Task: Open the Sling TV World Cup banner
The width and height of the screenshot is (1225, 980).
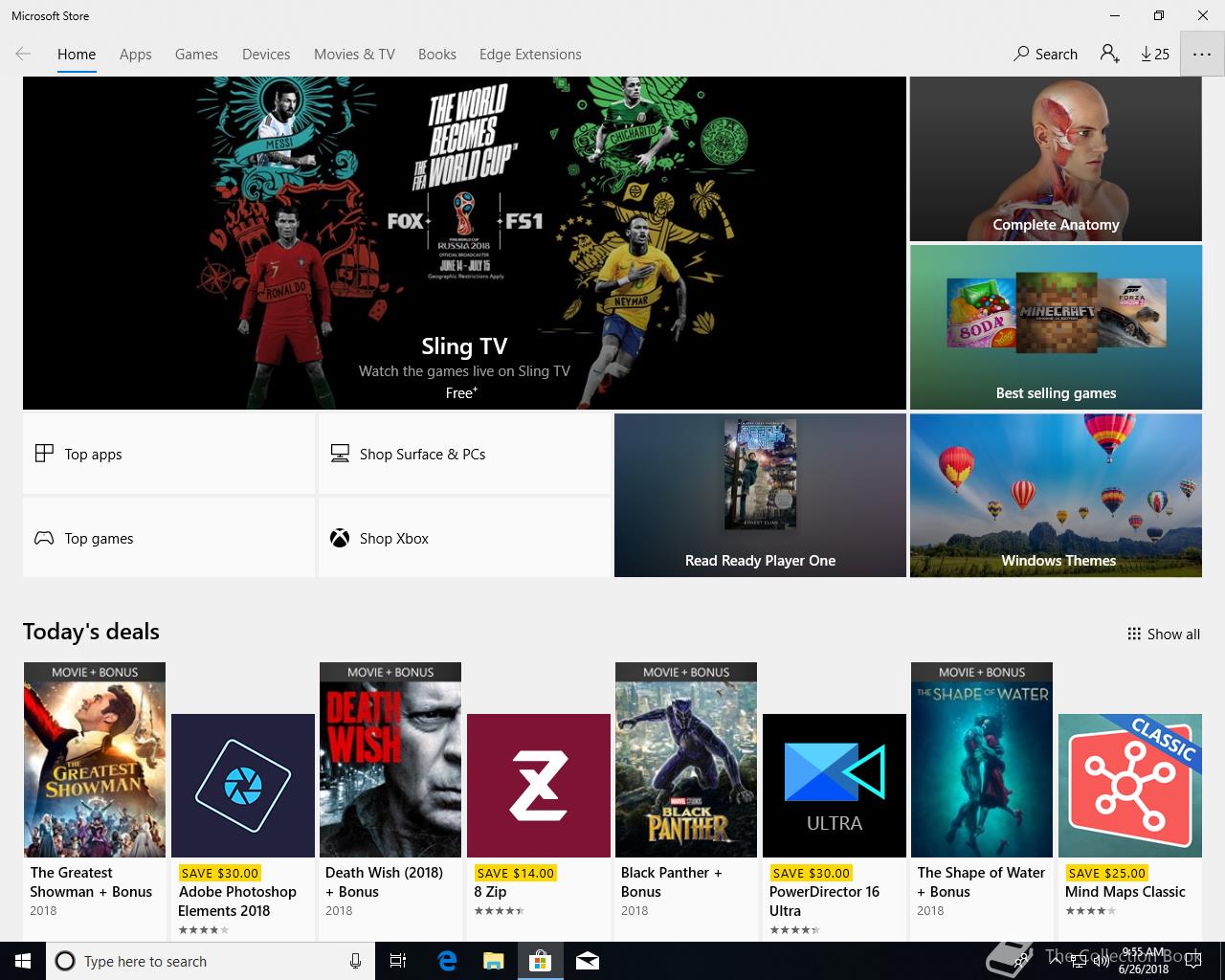Action: (x=464, y=243)
